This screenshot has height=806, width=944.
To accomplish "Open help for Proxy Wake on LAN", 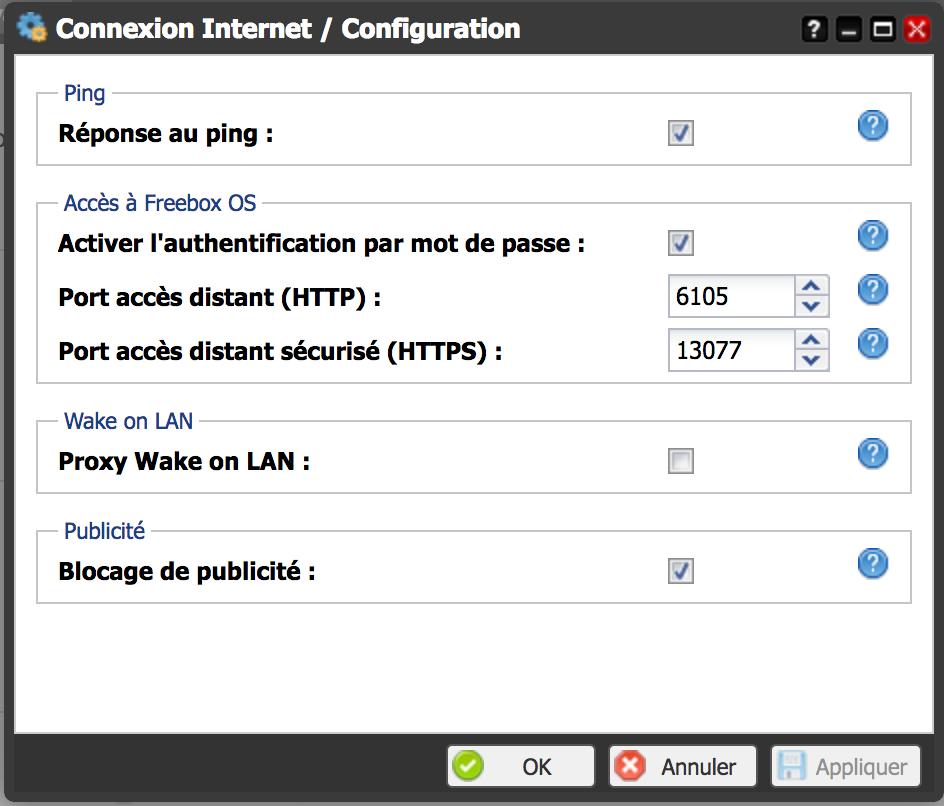I will (873, 454).
